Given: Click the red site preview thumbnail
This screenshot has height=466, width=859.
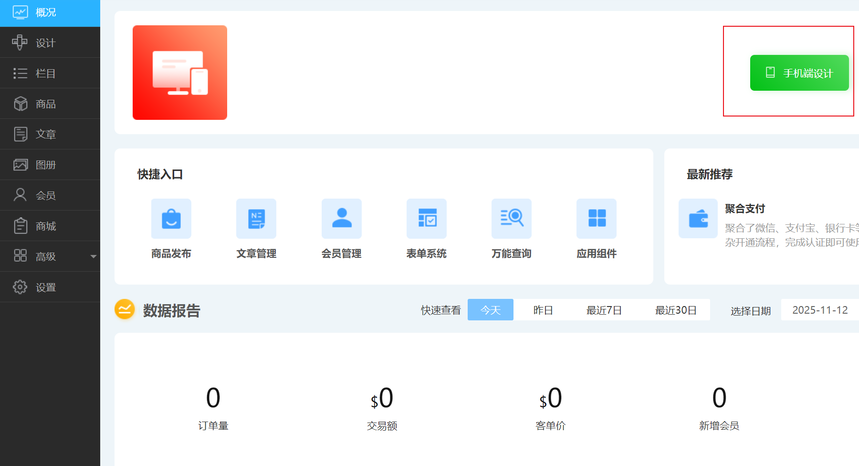Looking at the screenshot, I should (180, 73).
